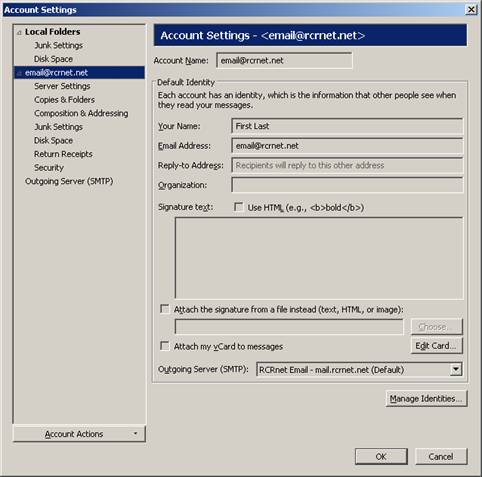Open Copies & Folders settings
This screenshot has height=477, width=482.
tap(64, 100)
